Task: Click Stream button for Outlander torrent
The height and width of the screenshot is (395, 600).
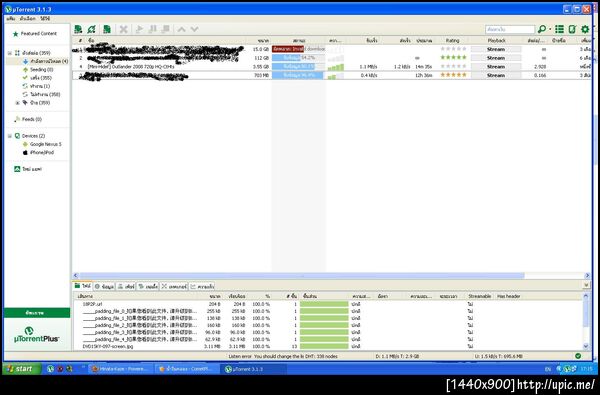Action: click(x=496, y=67)
